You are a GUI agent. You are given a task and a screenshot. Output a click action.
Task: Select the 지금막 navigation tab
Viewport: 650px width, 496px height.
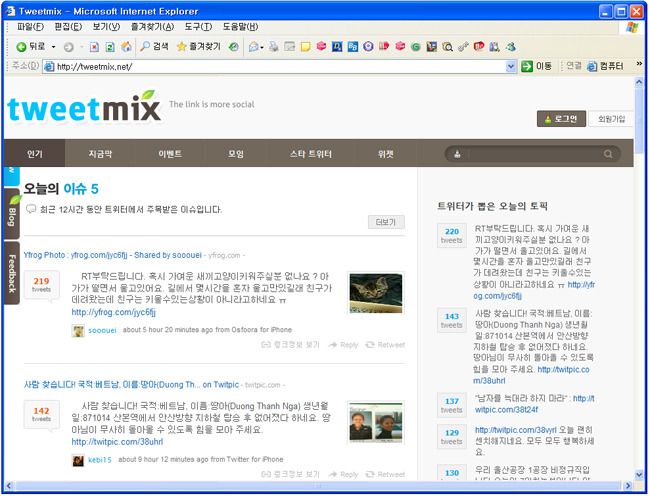(100, 154)
